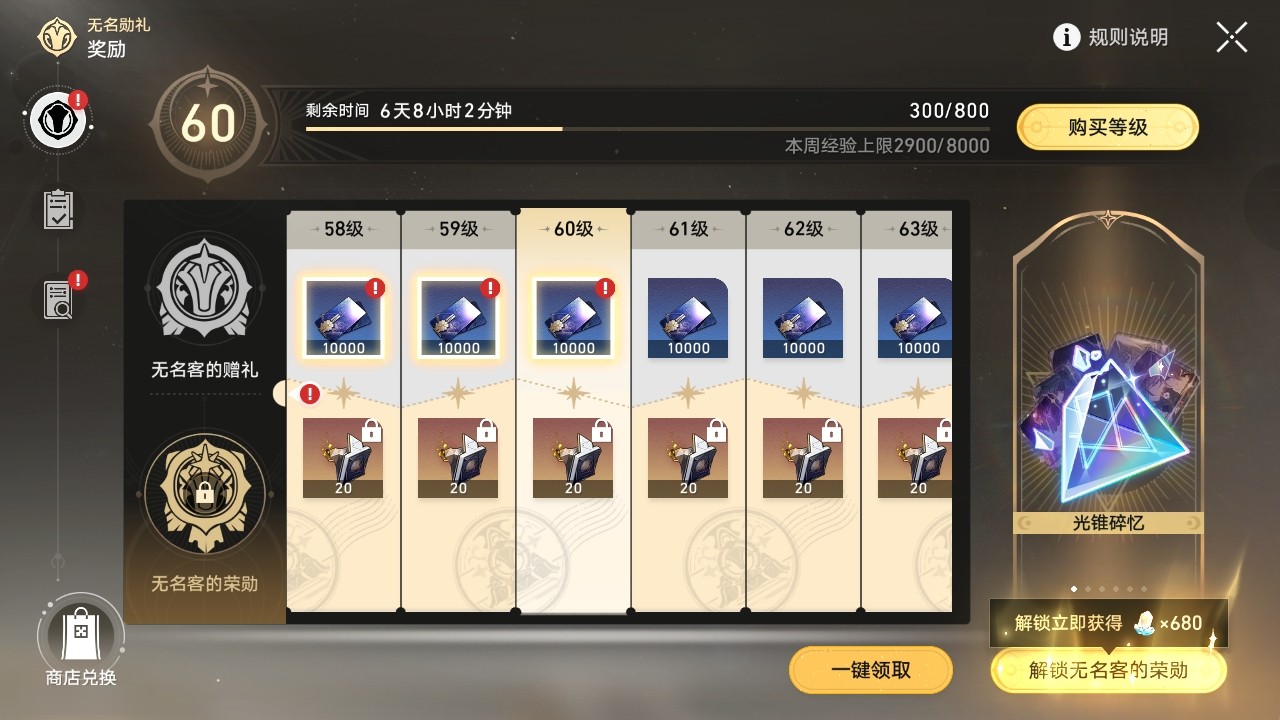Viewport: 1280px width, 720px height.
Task: Click the locked 无名客的荣勋 gold emblem
Action: [205, 493]
